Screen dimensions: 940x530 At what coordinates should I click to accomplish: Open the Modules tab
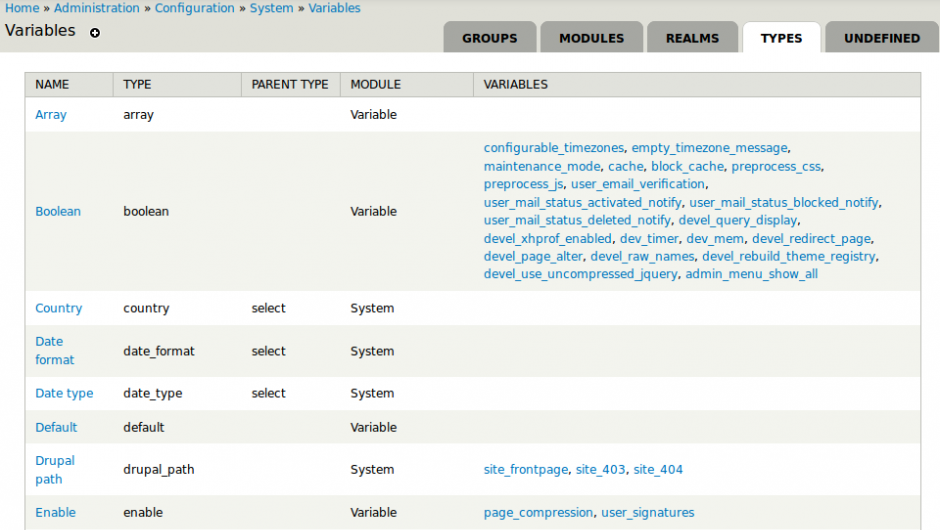tap(591, 38)
